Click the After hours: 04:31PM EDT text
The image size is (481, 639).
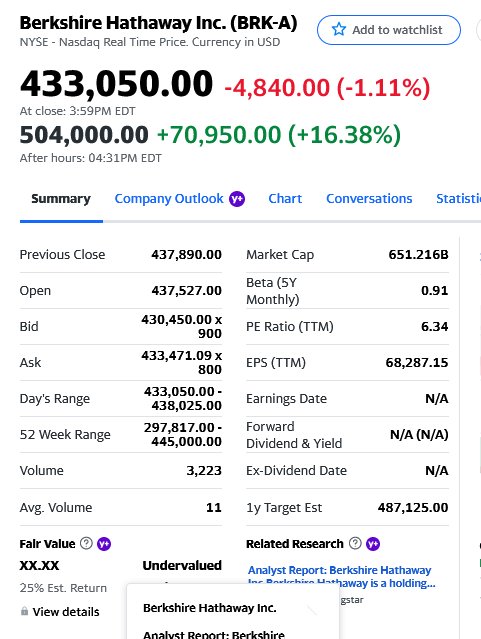pos(90,158)
